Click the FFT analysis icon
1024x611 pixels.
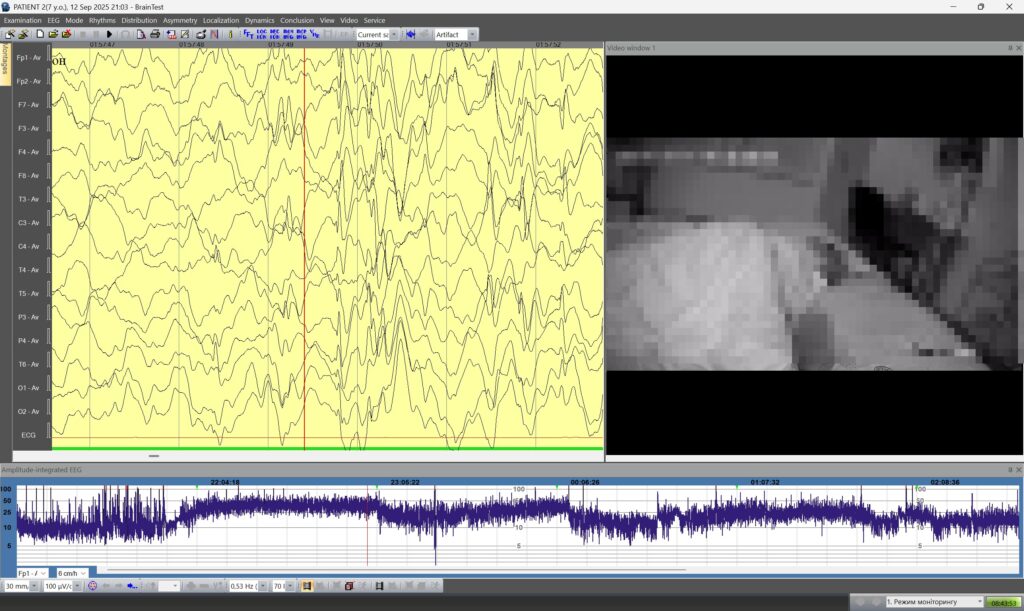(x=248, y=34)
